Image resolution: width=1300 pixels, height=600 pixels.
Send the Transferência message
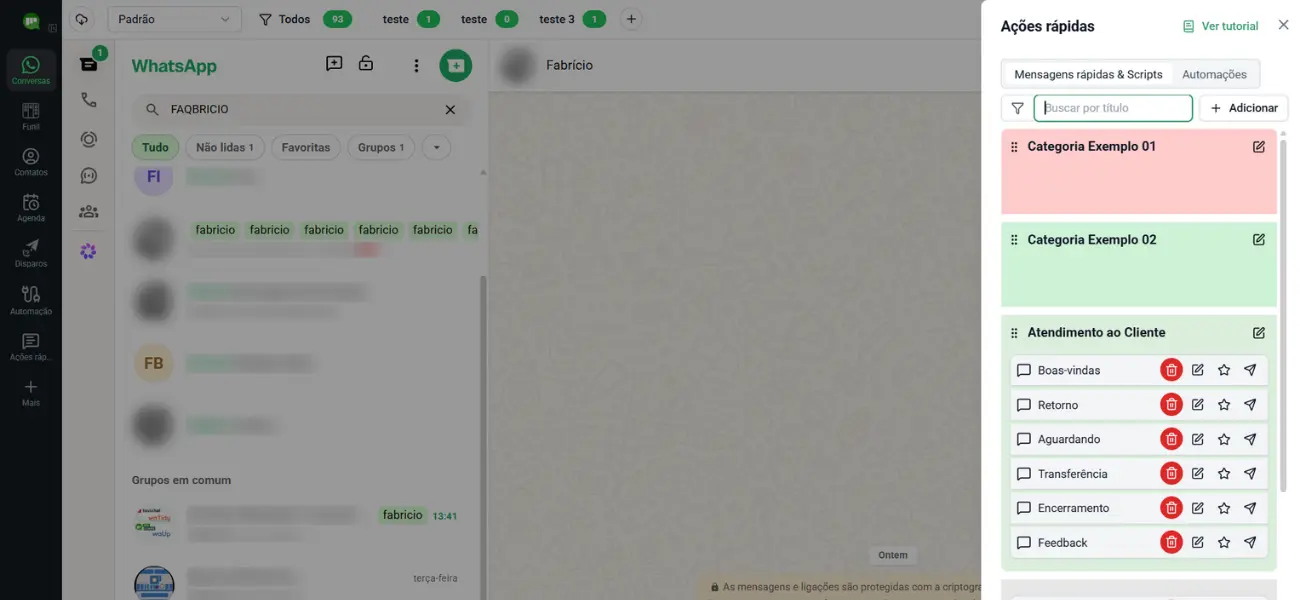pyautogui.click(x=1250, y=474)
